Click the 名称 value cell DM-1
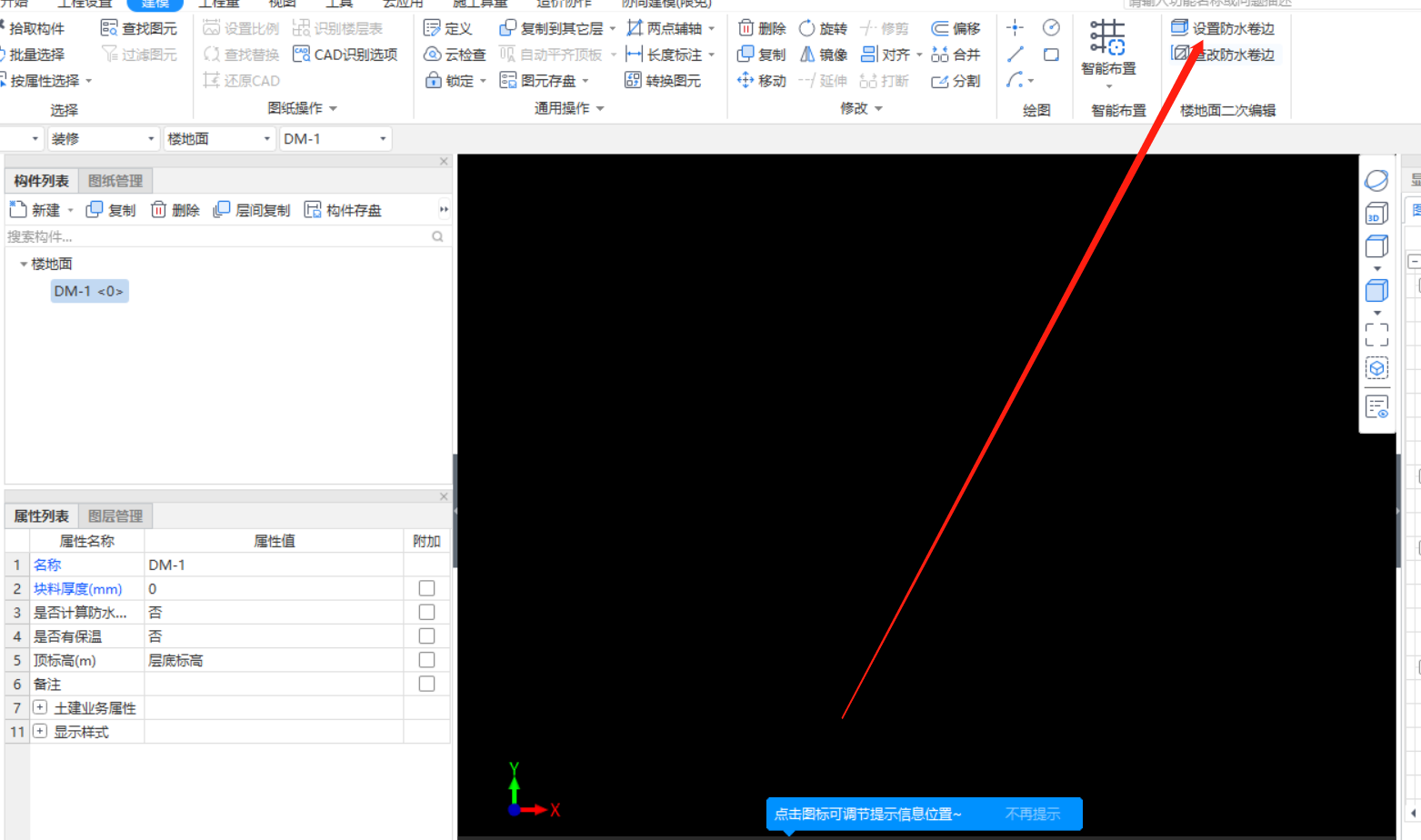This screenshot has width=1421, height=840. pyautogui.click(x=274, y=565)
